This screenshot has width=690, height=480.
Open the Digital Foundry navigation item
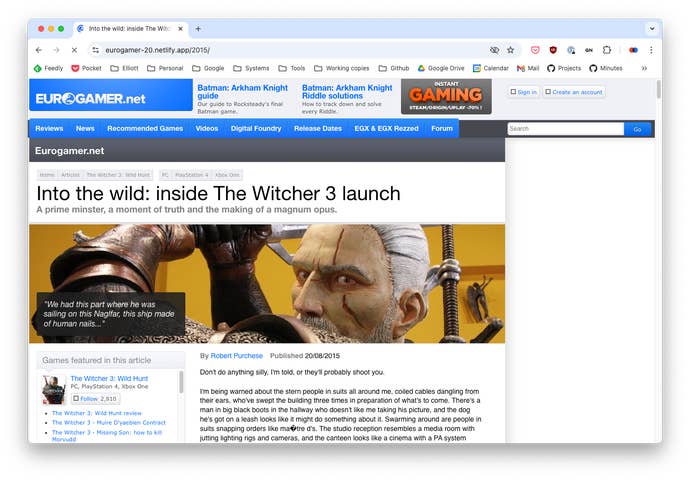[x=256, y=128]
